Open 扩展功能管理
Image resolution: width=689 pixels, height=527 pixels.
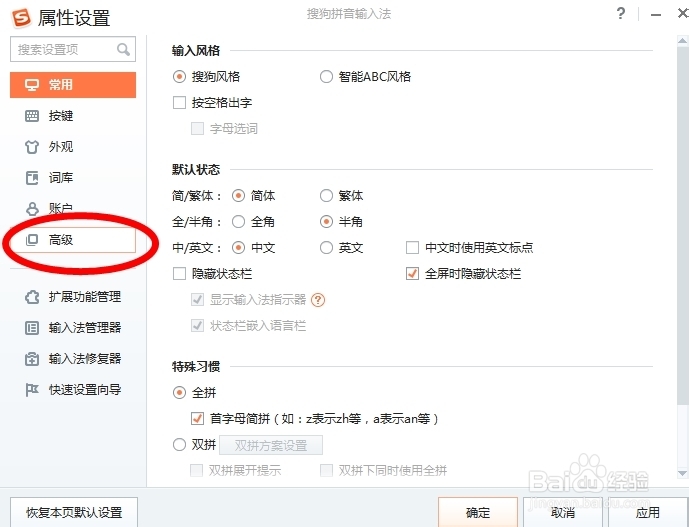click(73, 297)
